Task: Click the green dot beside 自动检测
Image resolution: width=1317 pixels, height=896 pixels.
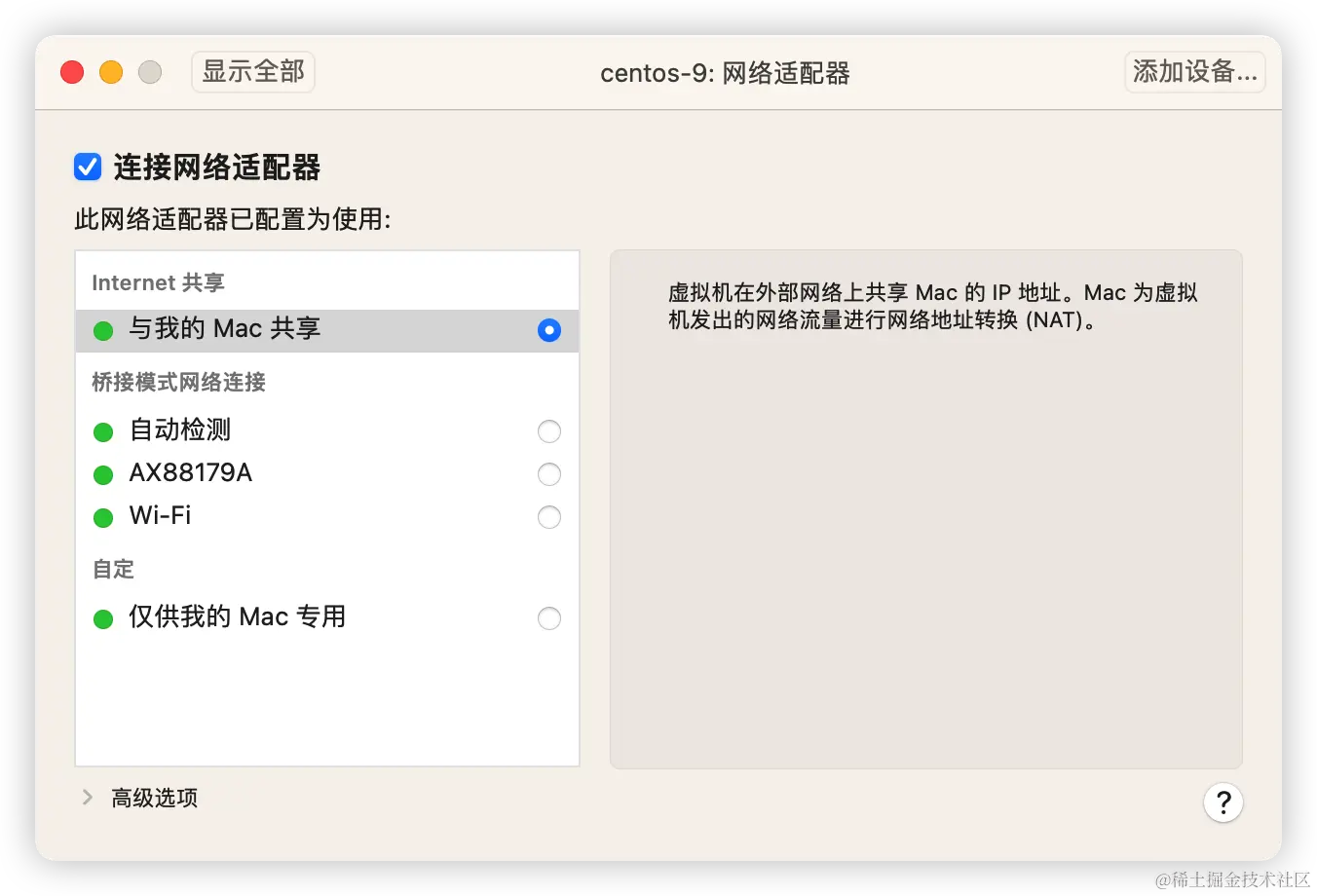Action: click(x=103, y=431)
